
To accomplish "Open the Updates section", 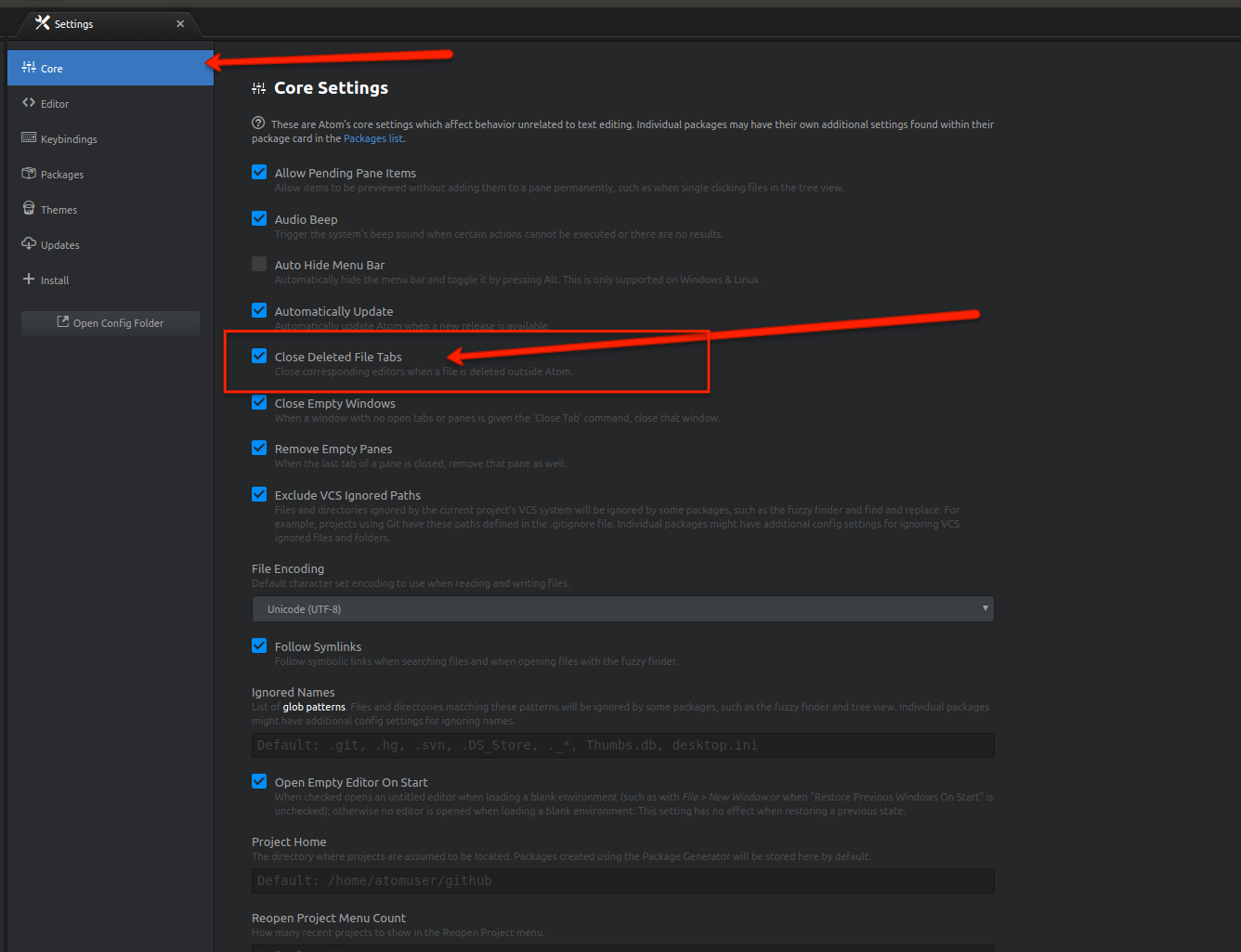I will point(111,244).
